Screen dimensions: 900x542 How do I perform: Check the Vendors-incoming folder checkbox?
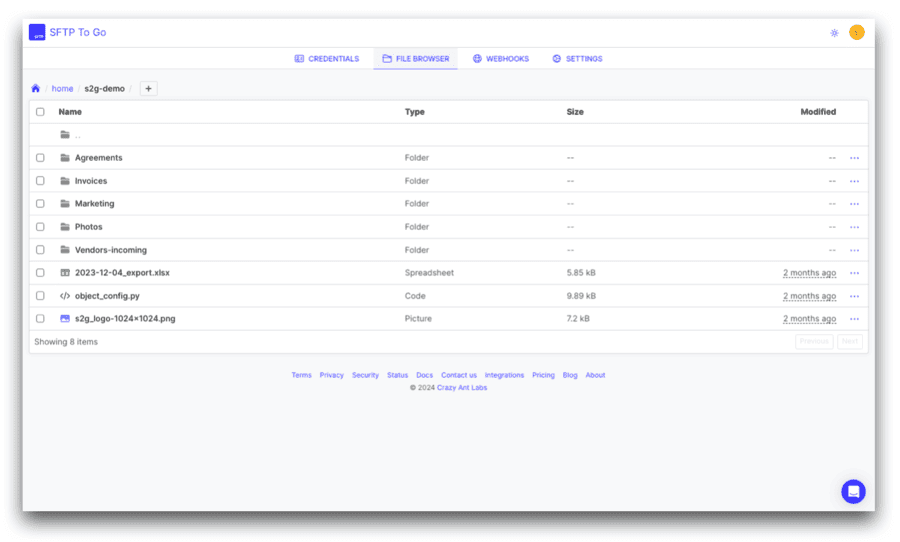point(40,250)
